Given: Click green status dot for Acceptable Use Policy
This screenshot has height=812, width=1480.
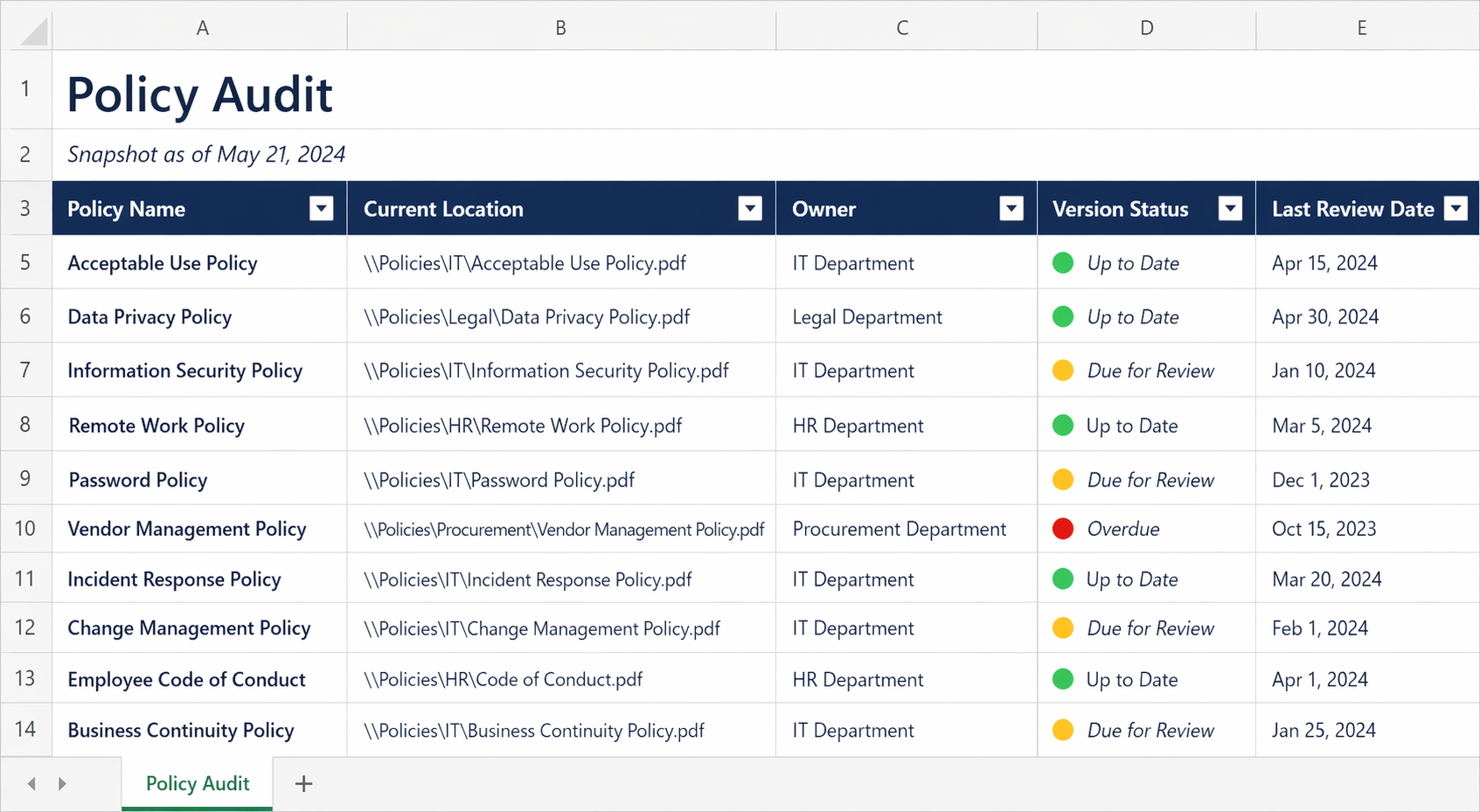Looking at the screenshot, I should click(1063, 263).
